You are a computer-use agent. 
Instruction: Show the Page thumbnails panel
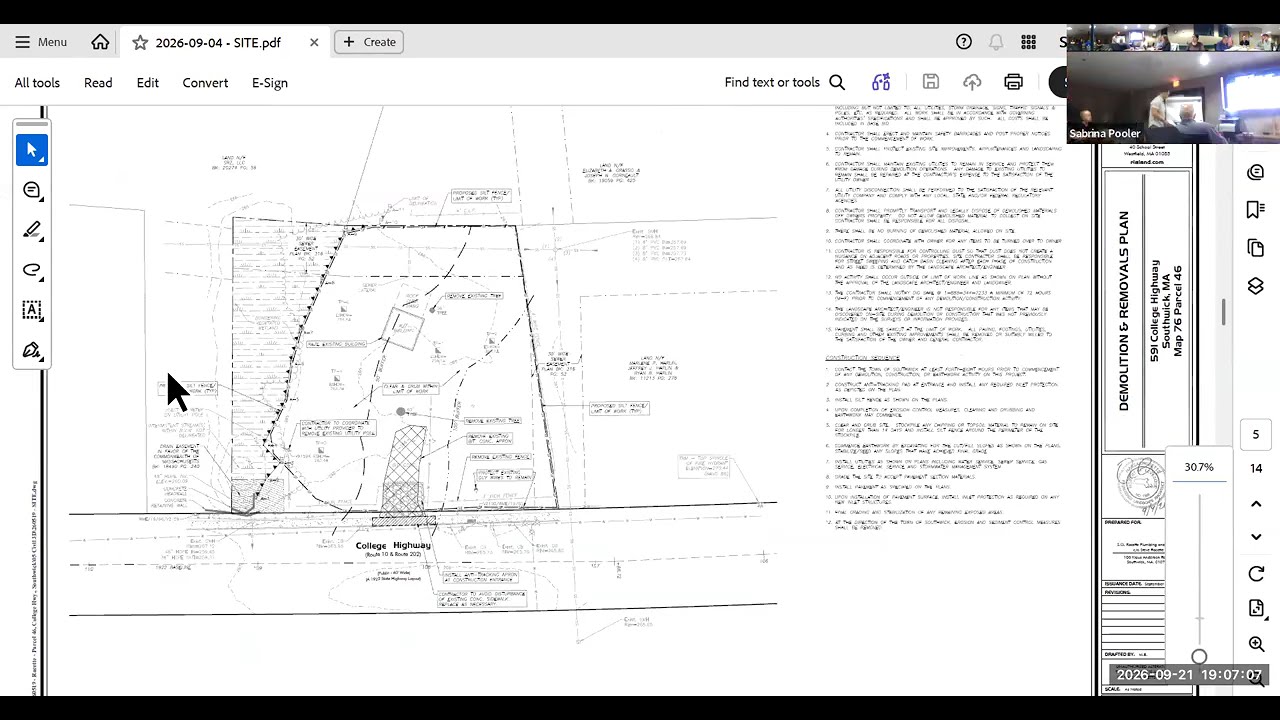pyautogui.click(x=1256, y=248)
